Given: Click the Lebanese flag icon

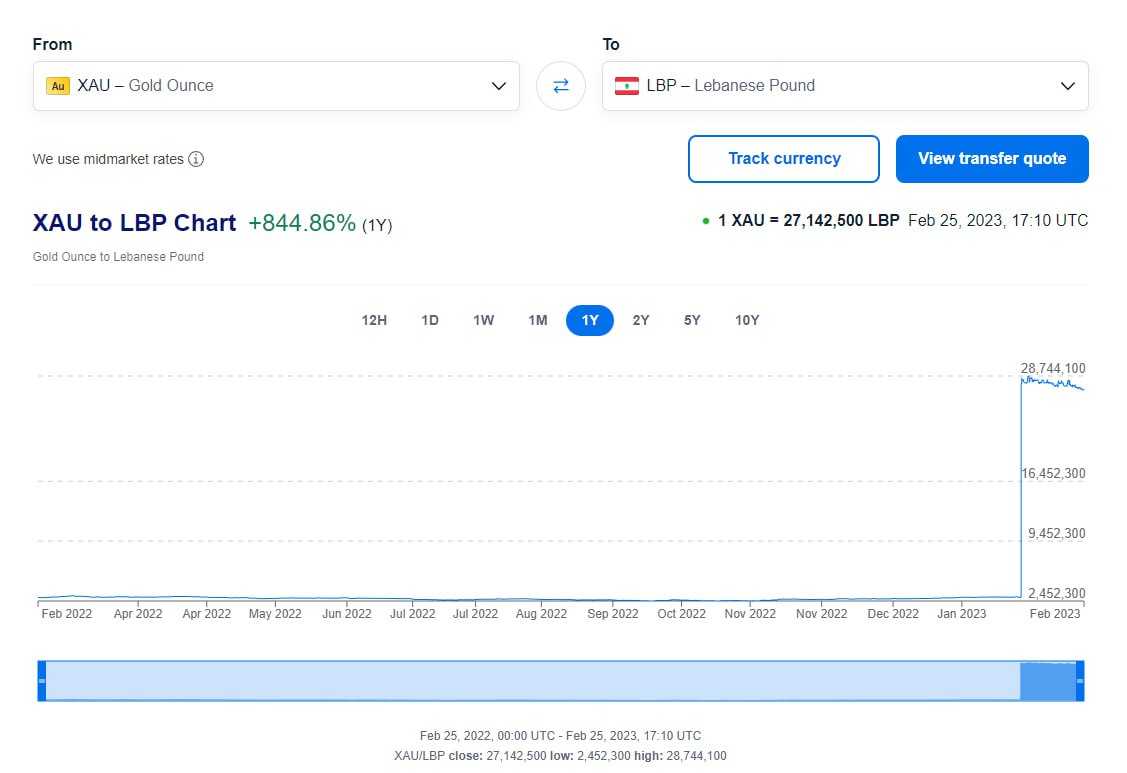Looking at the screenshot, I should coord(626,86).
